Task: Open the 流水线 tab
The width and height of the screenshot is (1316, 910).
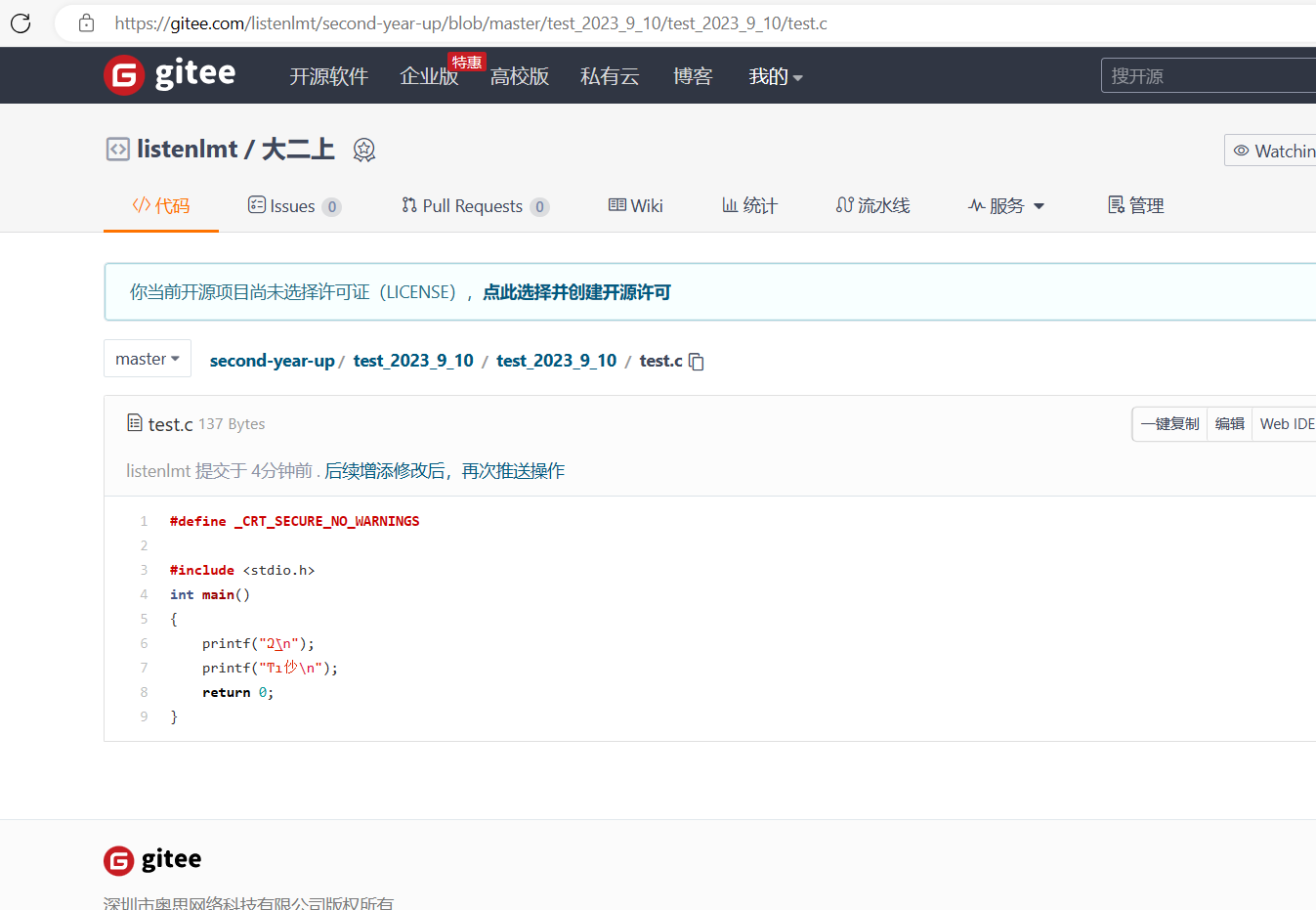Action: [872, 205]
